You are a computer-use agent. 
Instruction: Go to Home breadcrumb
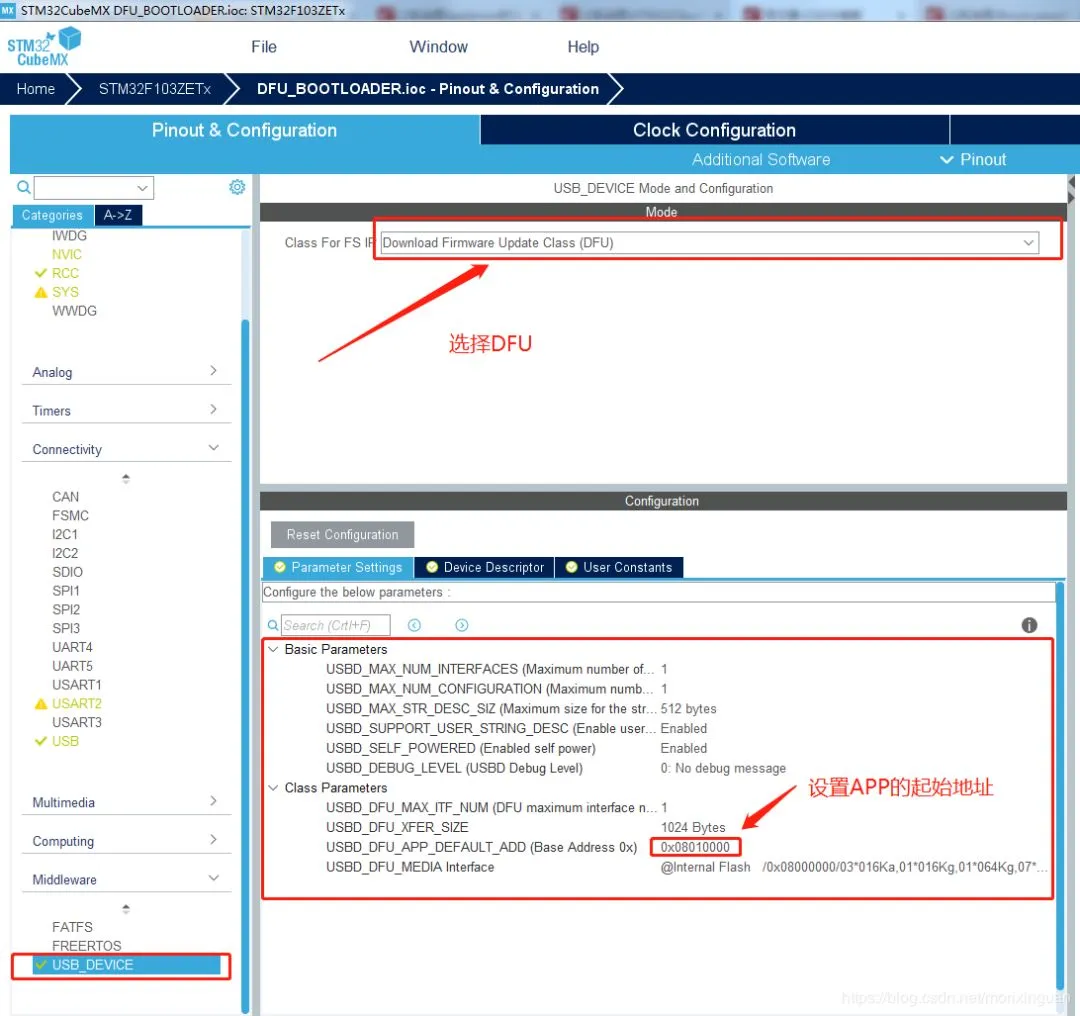36,89
